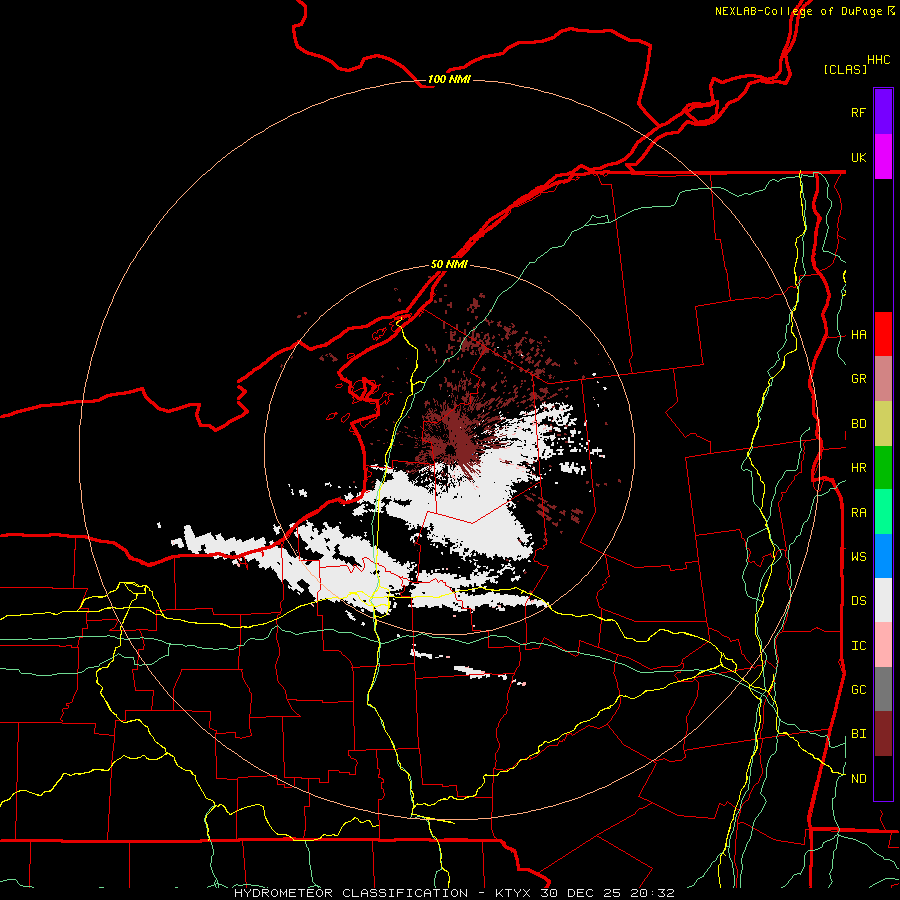Click the UK legend label
The width and height of the screenshot is (900, 900).
click(x=858, y=157)
